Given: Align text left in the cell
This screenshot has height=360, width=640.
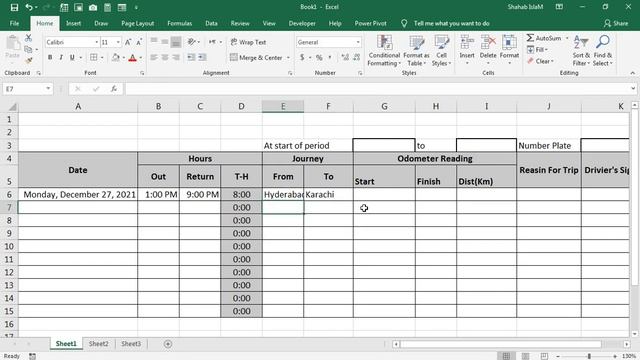Looking at the screenshot, I should [x=154, y=58].
